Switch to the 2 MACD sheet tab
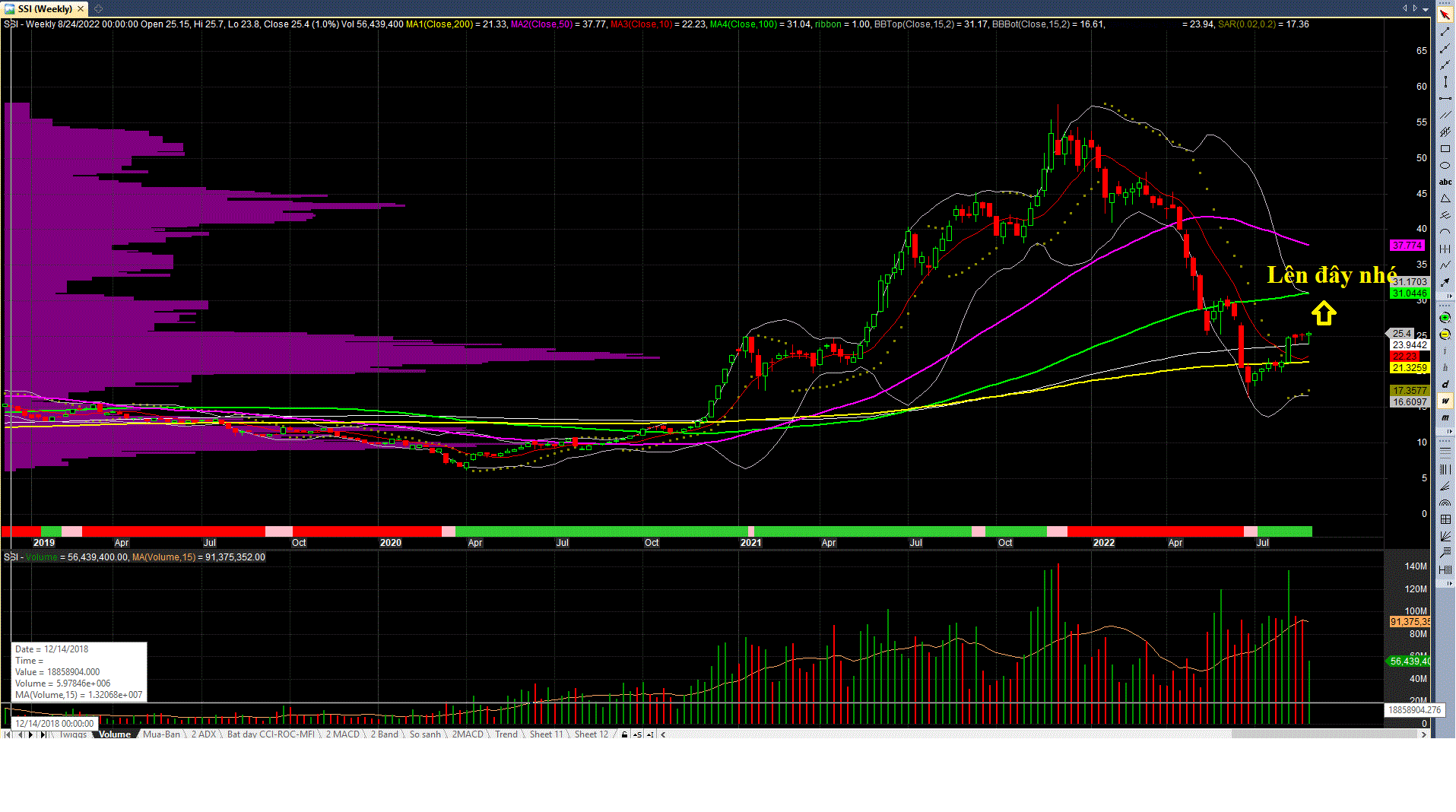The image size is (1456, 812). pyautogui.click(x=342, y=734)
